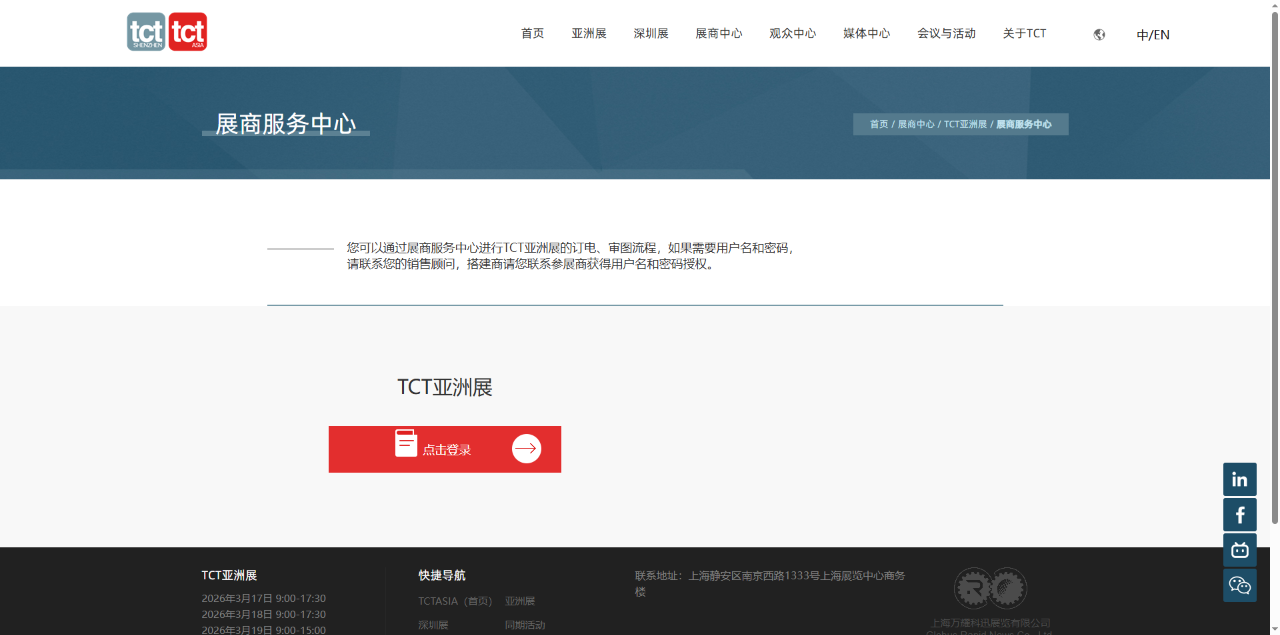Image resolution: width=1280 pixels, height=635 pixels.
Task: Open the LinkedIn social icon
Action: point(1239,479)
